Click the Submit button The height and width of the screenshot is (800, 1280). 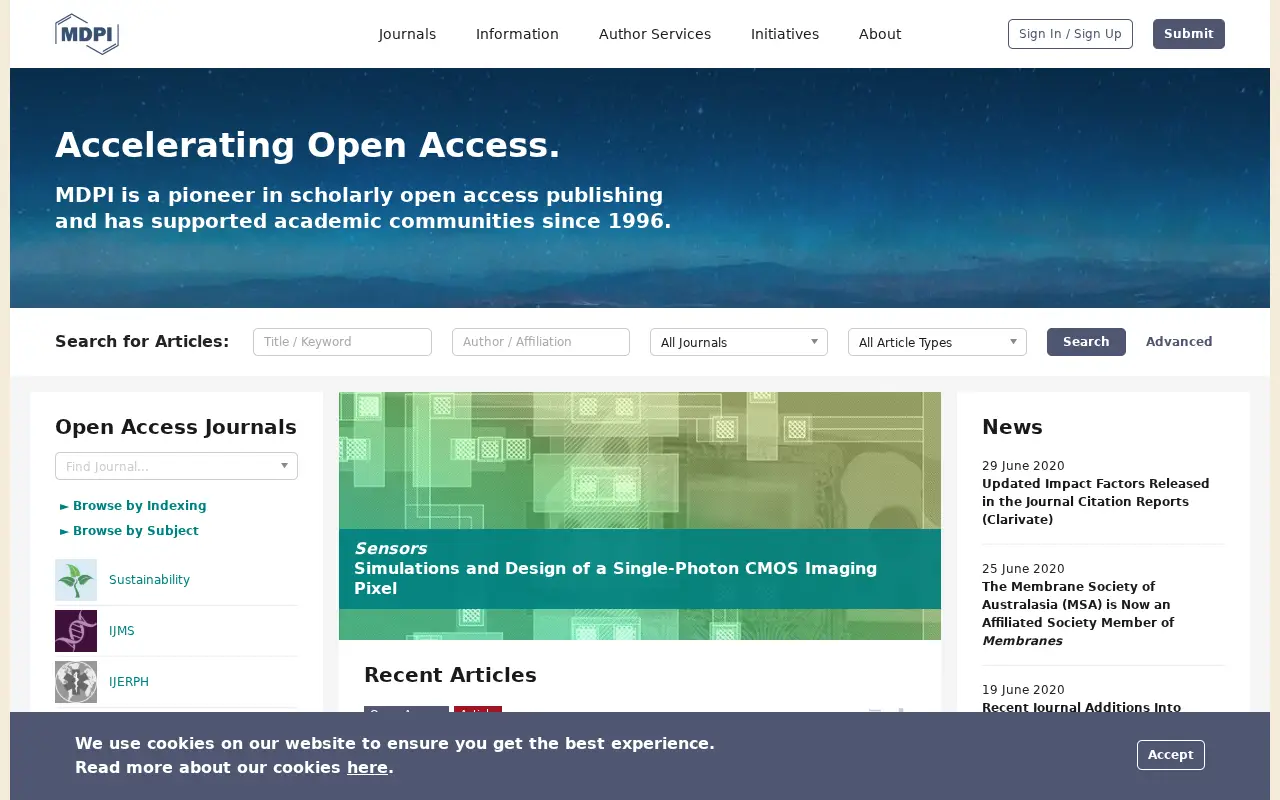click(1189, 34)
